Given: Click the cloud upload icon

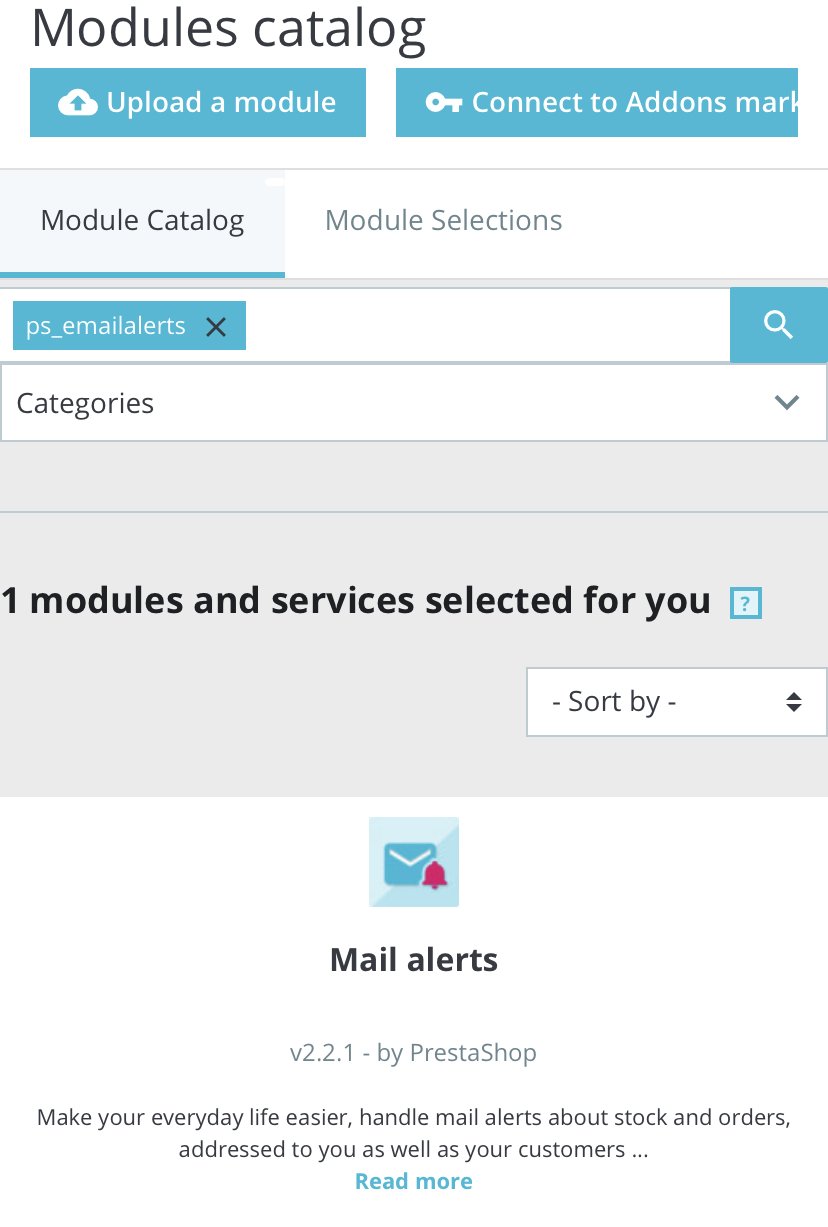Looking at the screenshot, I should click(78, 103).
